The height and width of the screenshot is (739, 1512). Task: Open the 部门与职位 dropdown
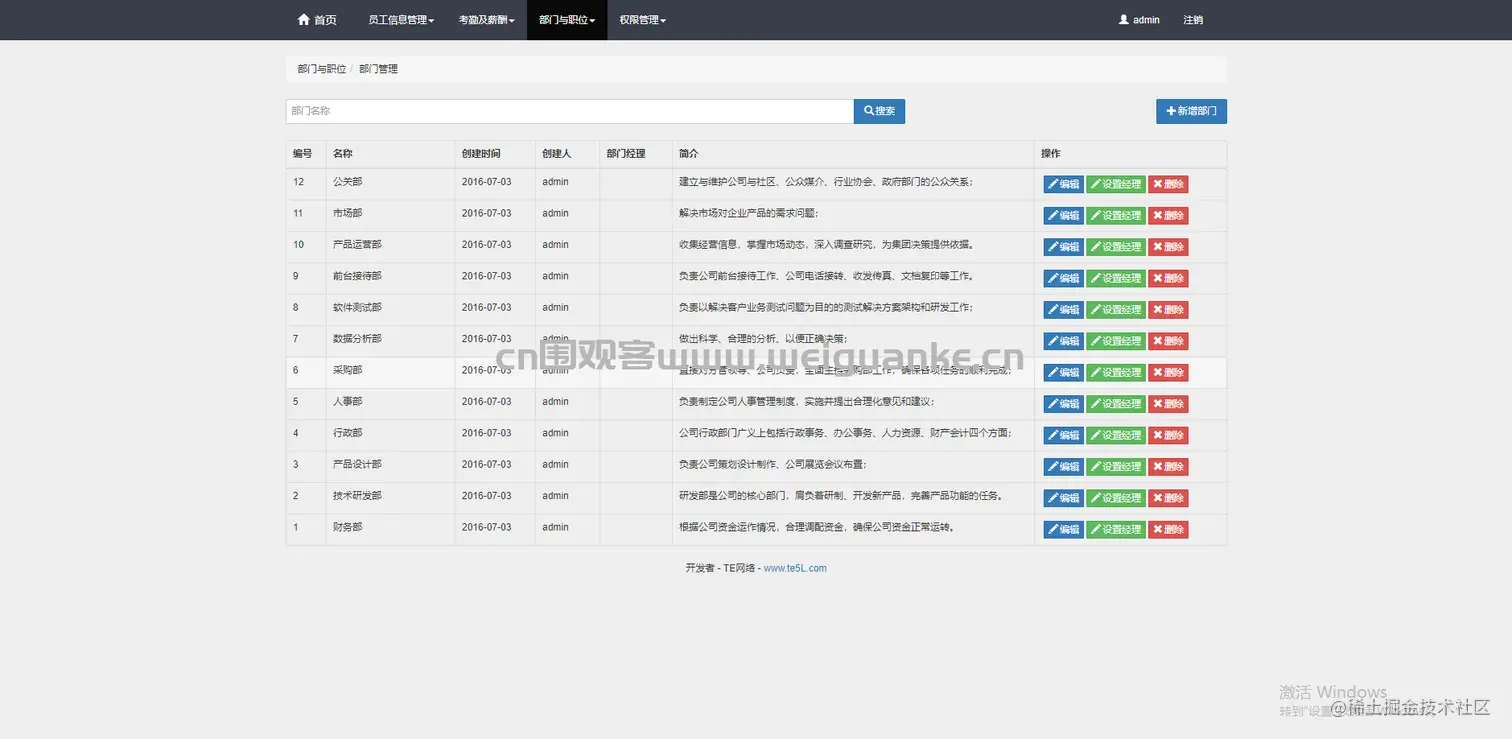click(567, 20)
